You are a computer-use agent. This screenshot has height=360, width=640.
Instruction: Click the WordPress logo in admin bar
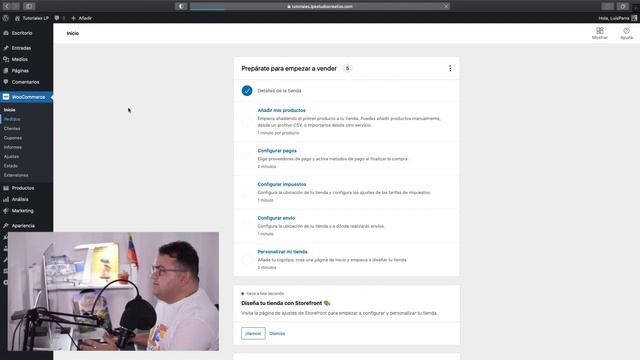click(x=6, y=18)
